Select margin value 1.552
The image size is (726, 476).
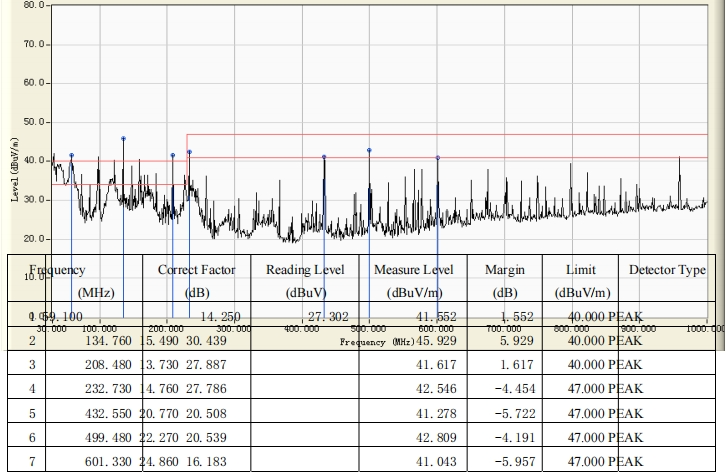517,317
